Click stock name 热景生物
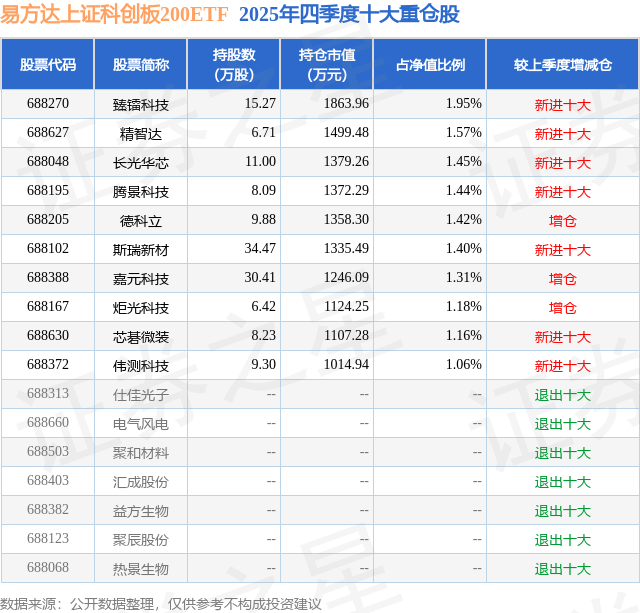Image resolution: width=640 pixels, height=613 pixels. pos(141,569)
